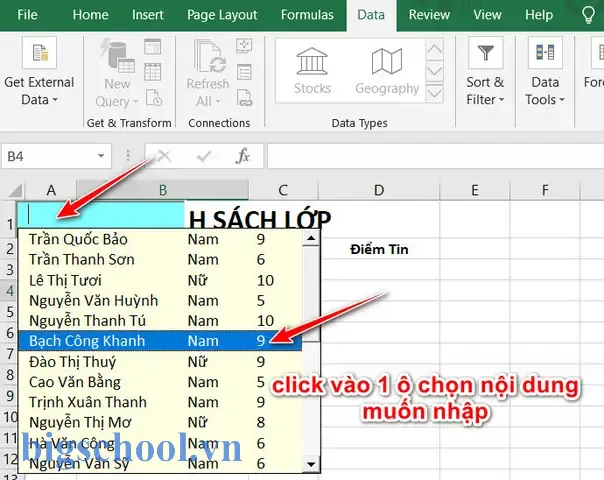Select the Data ribbon tab
This screenshot has height=480, width=604.
371,15
